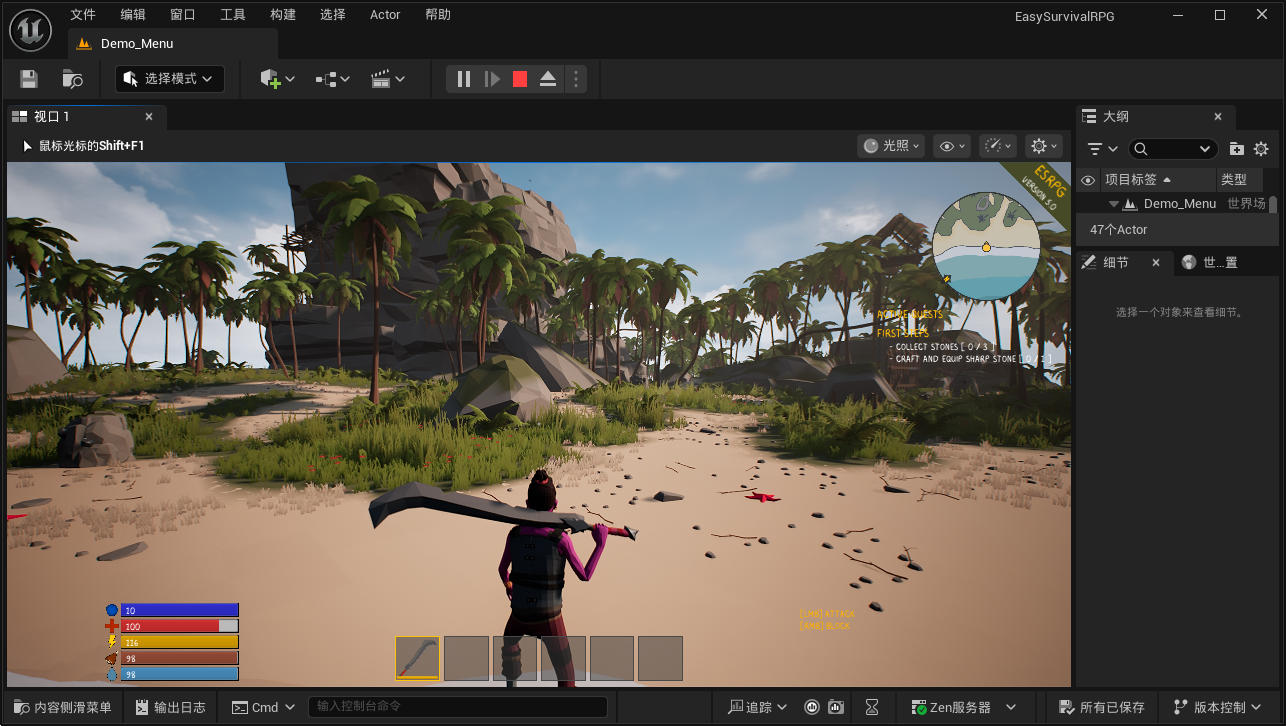Open play options three-dot menu

click(574, 79)
